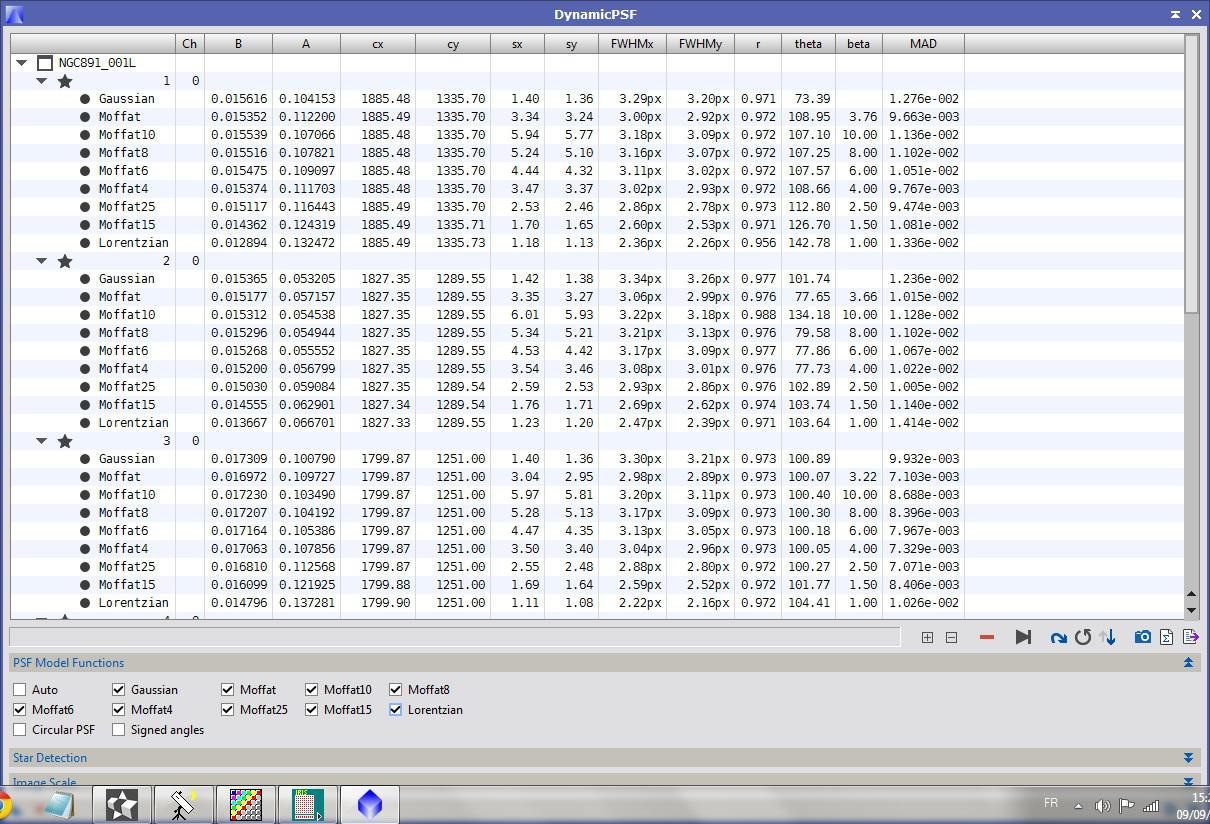The height and width of the screenshot is (824, 1210).
Task: Uncheck the Moffat model checkbox
Action: [227, 690]
